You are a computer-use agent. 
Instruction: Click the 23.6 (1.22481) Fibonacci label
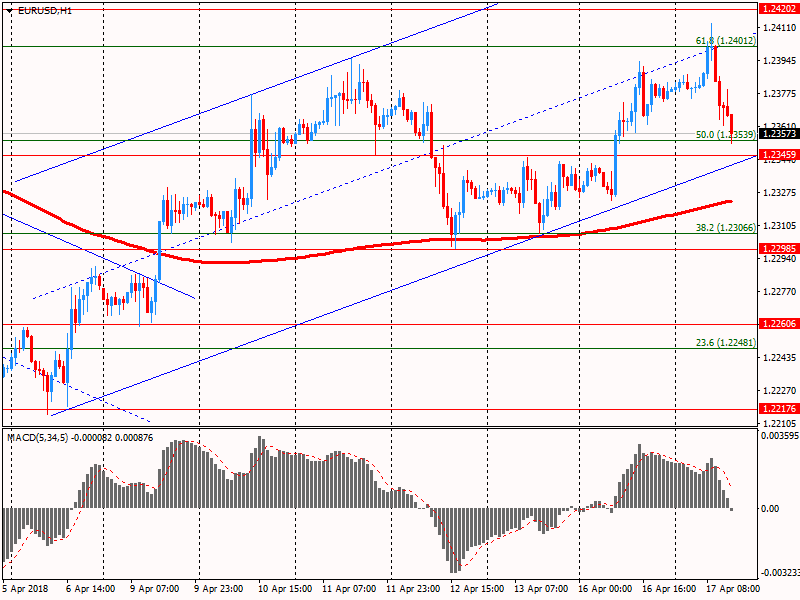[726, 343]
